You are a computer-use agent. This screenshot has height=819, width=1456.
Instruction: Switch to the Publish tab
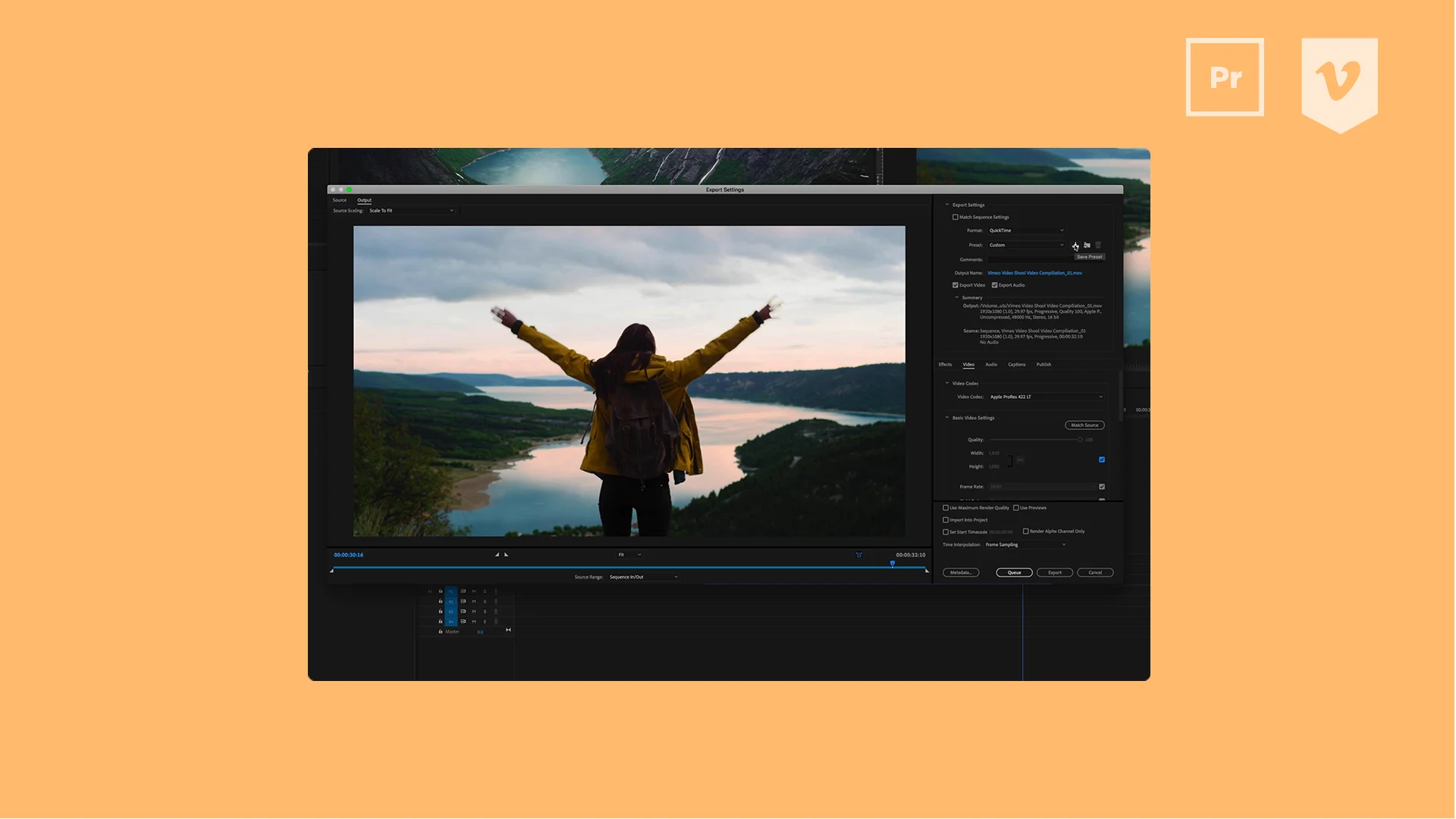tap(1044, 365)
